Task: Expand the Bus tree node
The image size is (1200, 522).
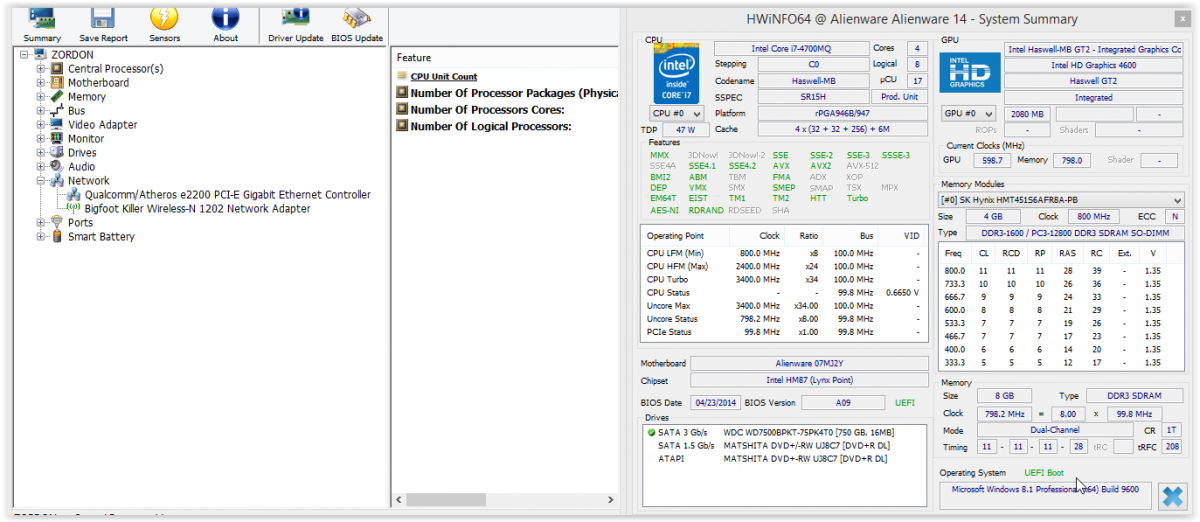Action: (41, 111)
